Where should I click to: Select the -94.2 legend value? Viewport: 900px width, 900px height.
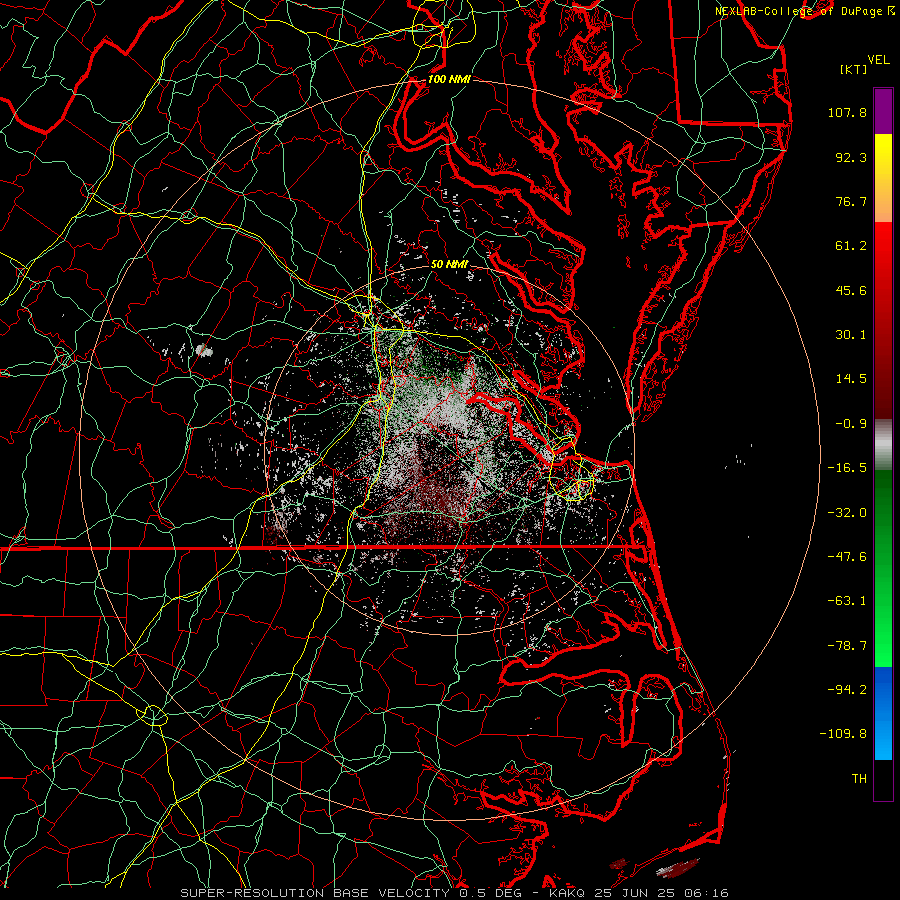(x=847, y=689)
